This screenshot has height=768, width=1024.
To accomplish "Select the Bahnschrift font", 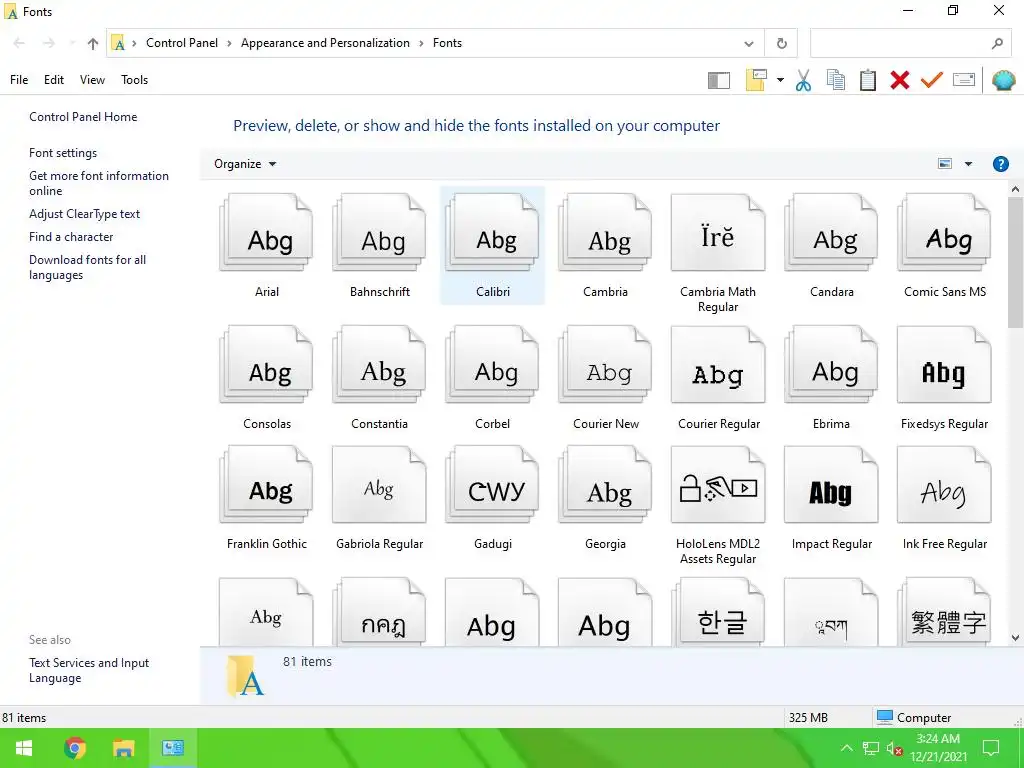I will pyautogui.click(x=379, y=246).
